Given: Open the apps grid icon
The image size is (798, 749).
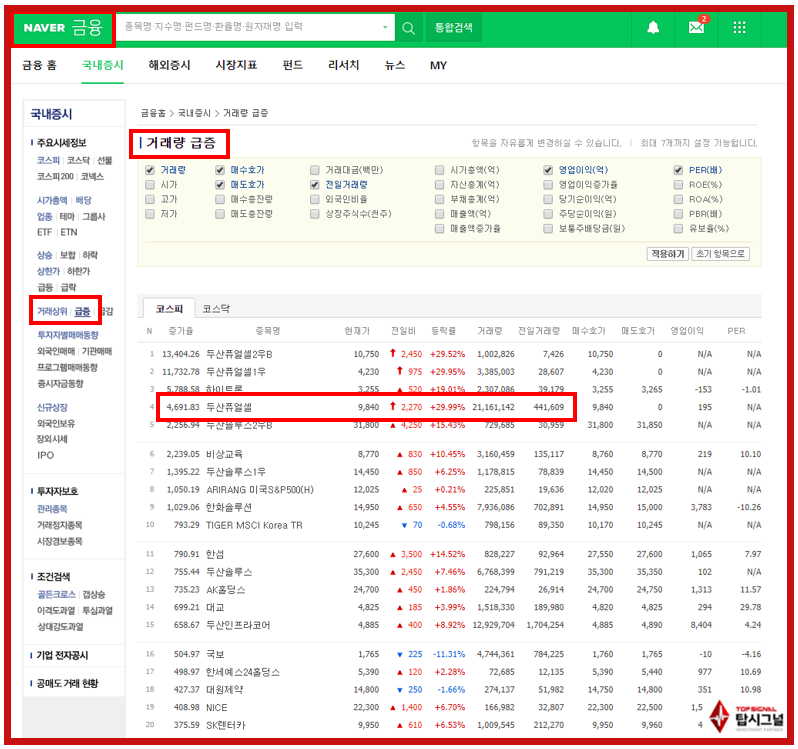Looking at the screenshot, I should point(739,27).
